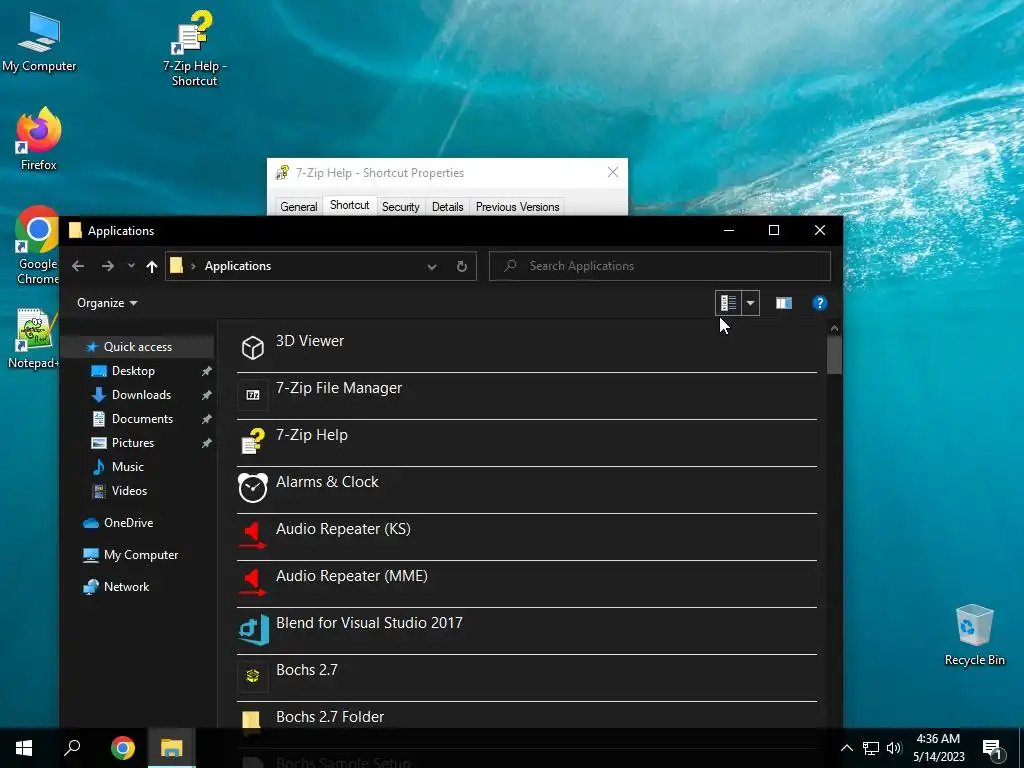Select the 7-Zip File Manager icon
The width and height of the screenshot is (1024, 768).
pos(253,395)
